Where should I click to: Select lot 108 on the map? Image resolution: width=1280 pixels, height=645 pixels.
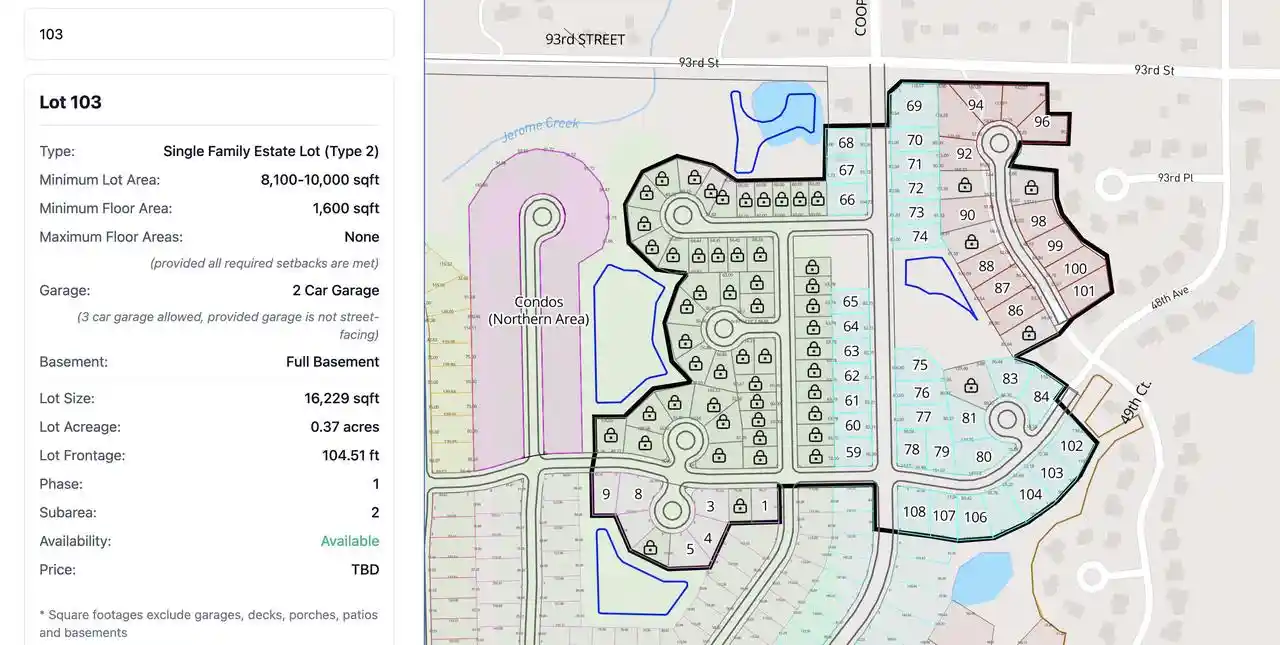[x=914, y=512]
